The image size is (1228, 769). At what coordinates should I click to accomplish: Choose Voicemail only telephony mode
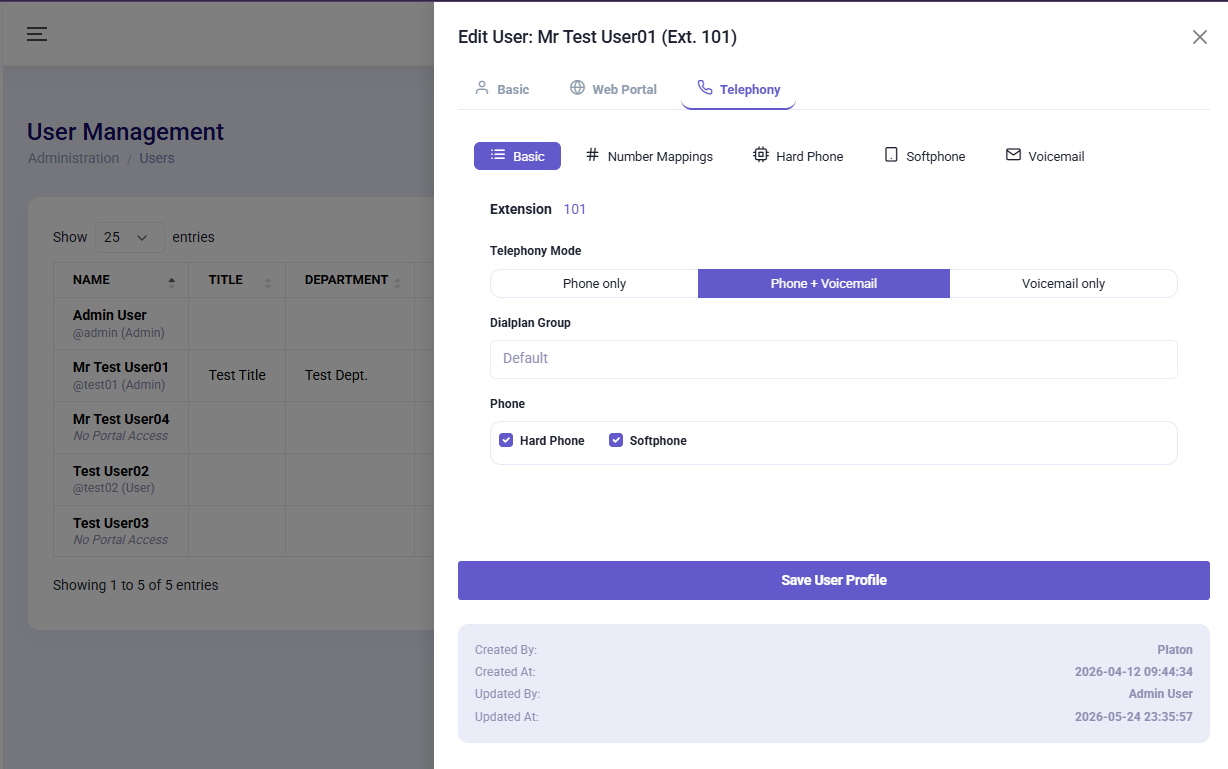coord(1063,283)
